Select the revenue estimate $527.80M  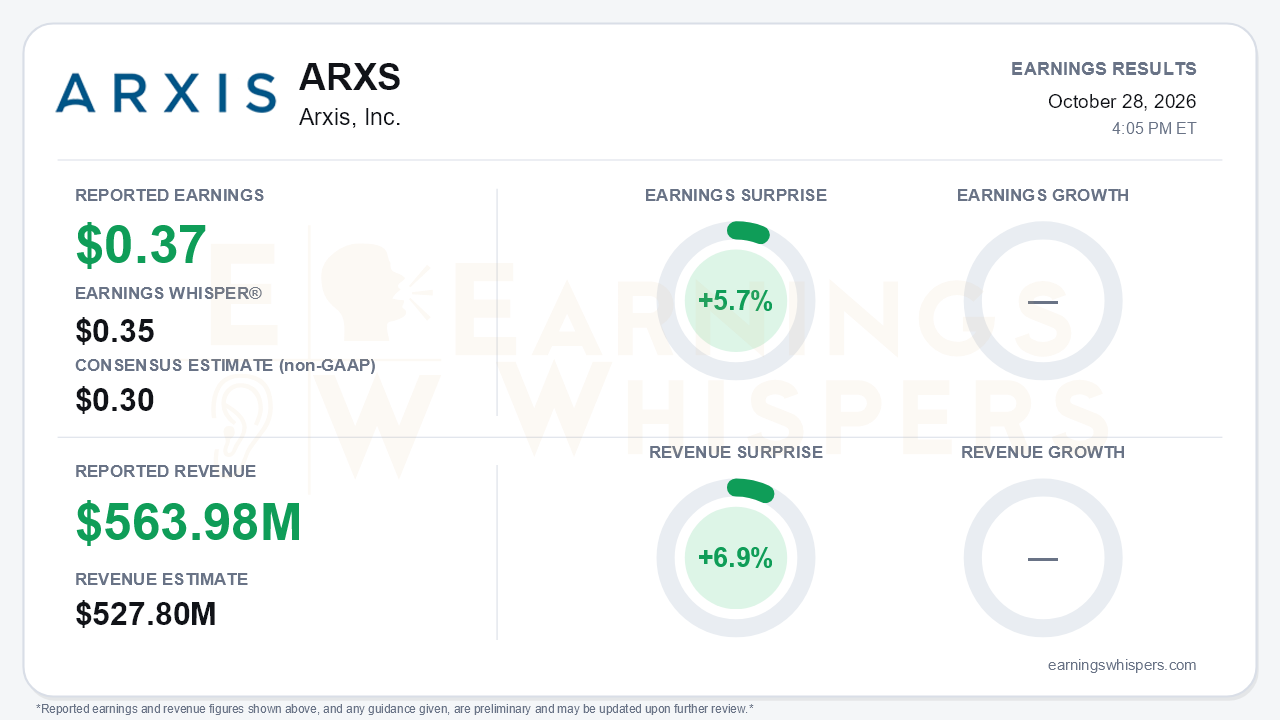pyautogui.click(x=146, y=614)
